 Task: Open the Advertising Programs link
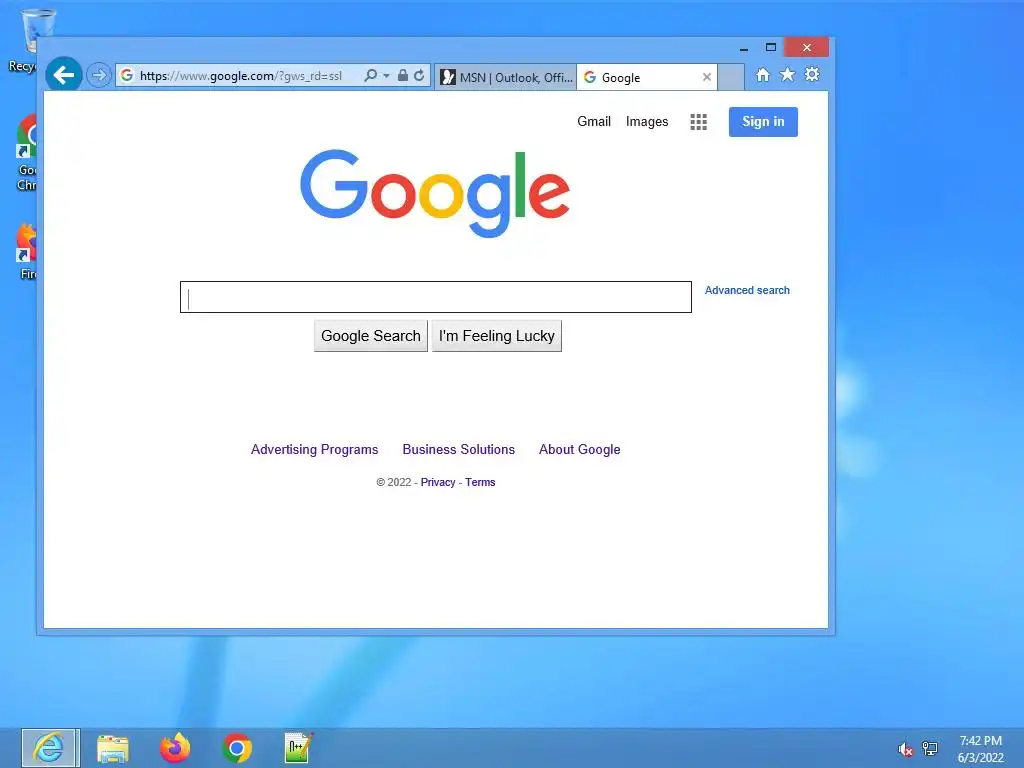click(x=314, y=449)
